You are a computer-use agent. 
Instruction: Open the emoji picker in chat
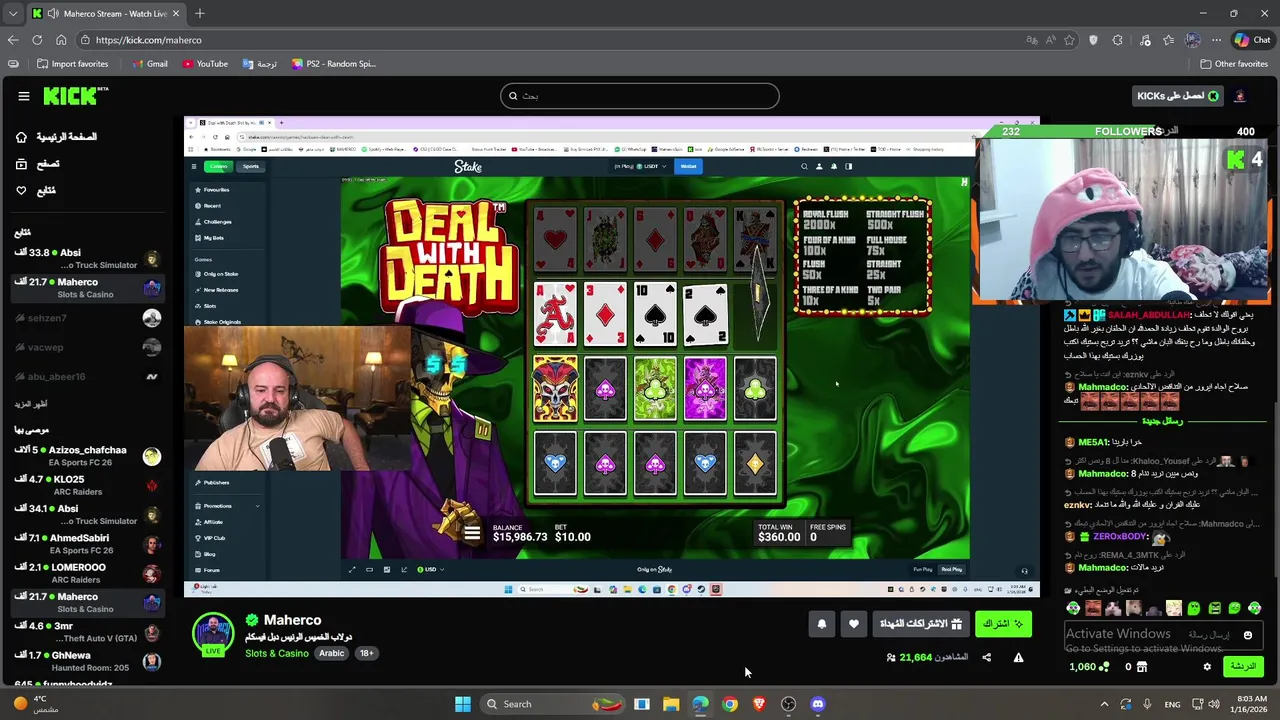pyautogui.click(x=1247, y=635)
